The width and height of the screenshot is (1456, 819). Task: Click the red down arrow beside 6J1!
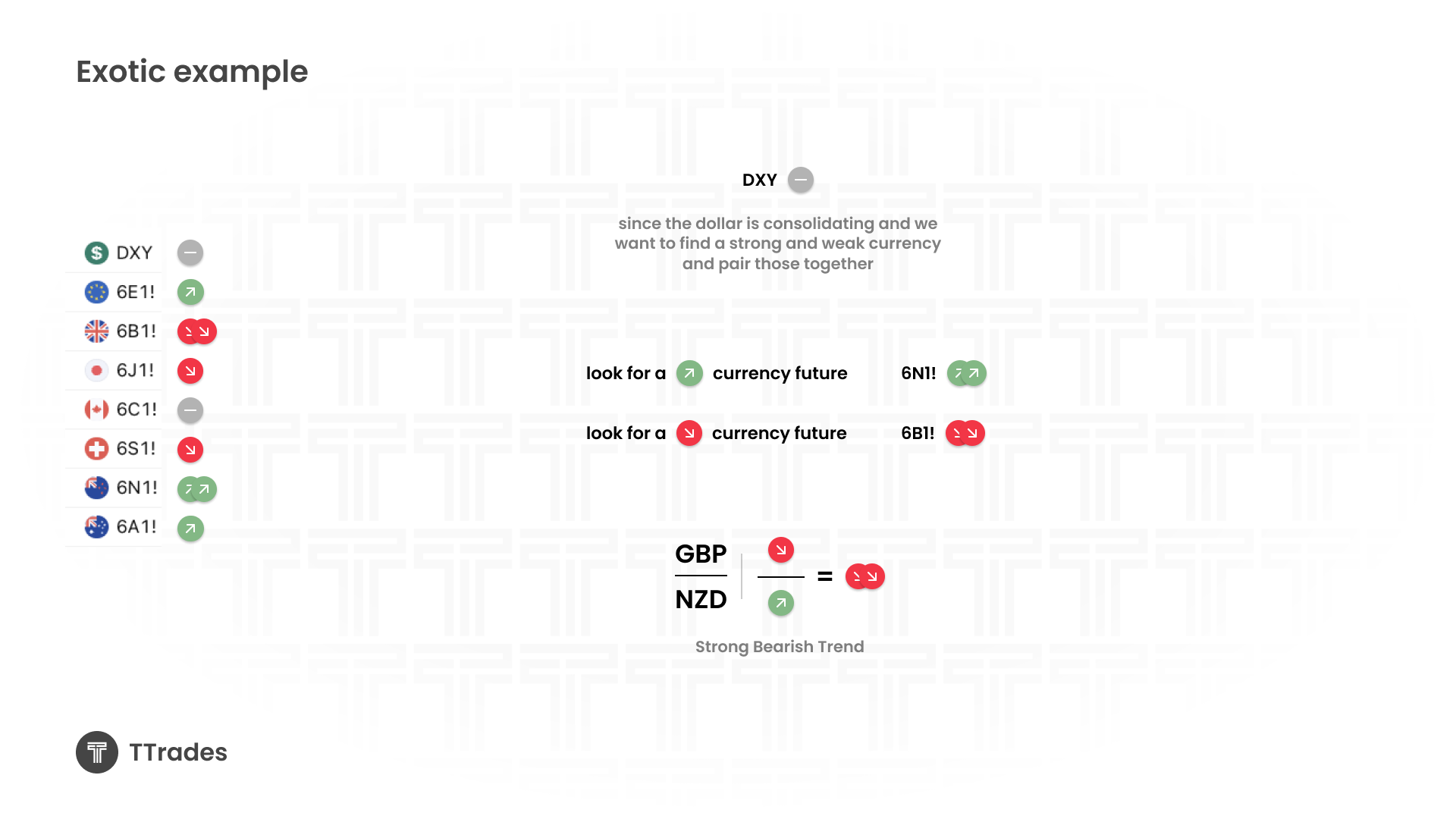190,371
